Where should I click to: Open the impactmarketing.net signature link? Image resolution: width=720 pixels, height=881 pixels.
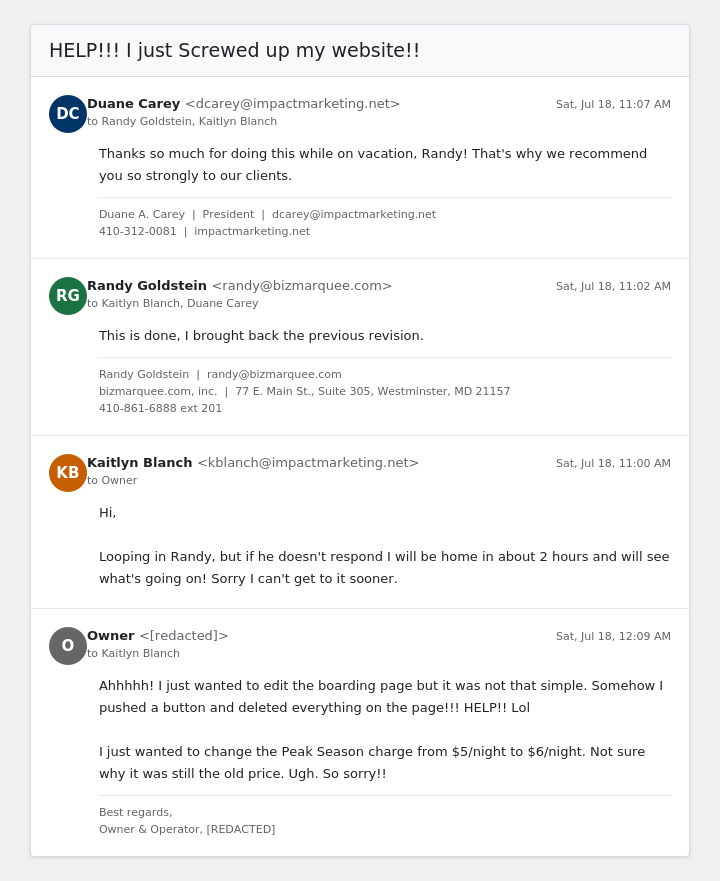click(252, 231)
